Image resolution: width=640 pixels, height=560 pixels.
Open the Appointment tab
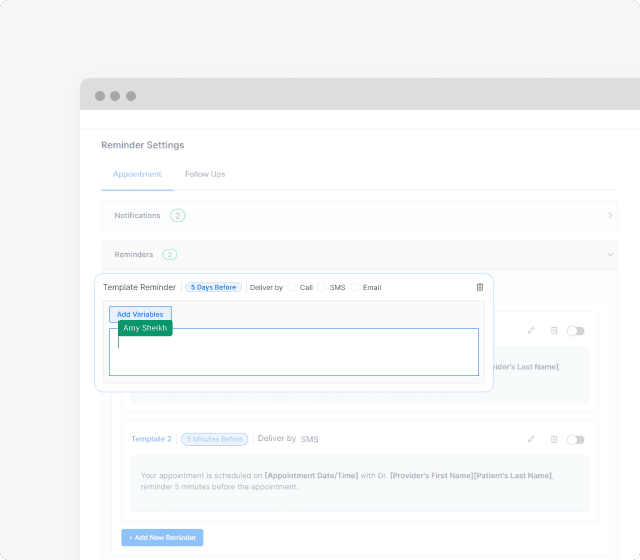pyautogui.click(x=137, y=174)
